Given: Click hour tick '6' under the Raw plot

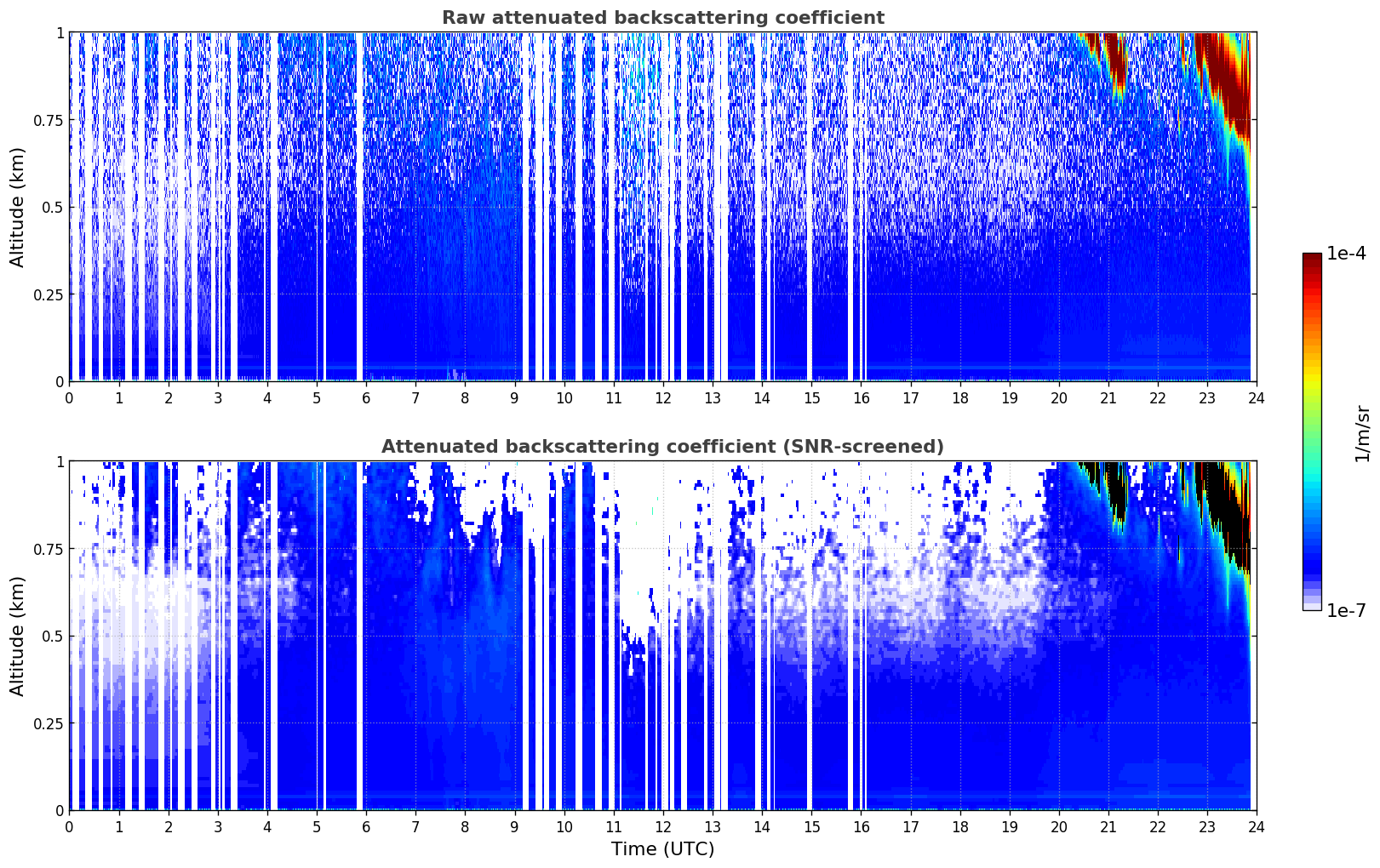Looking at the screenshot, I should (366, 397).
